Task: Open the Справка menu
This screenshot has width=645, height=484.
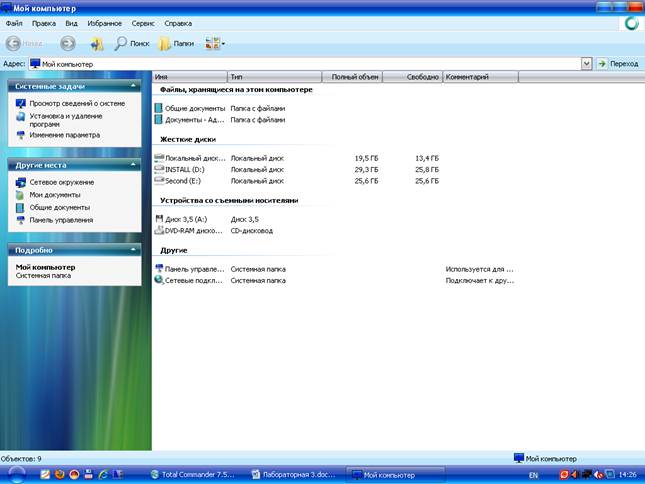Action: (x=178, y=23)
